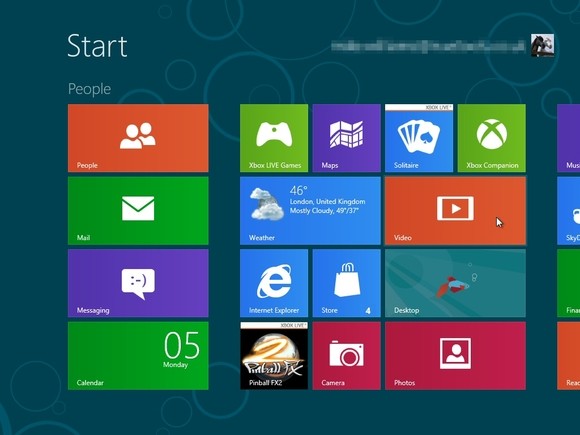The height and width of the screenshot is (435, 580).
Task: Launch the Messaging tile
Action: point(138,283)
